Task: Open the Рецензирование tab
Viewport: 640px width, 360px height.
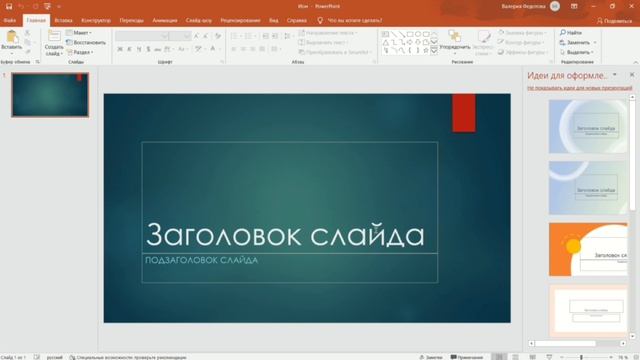Action: click(240, 20)
